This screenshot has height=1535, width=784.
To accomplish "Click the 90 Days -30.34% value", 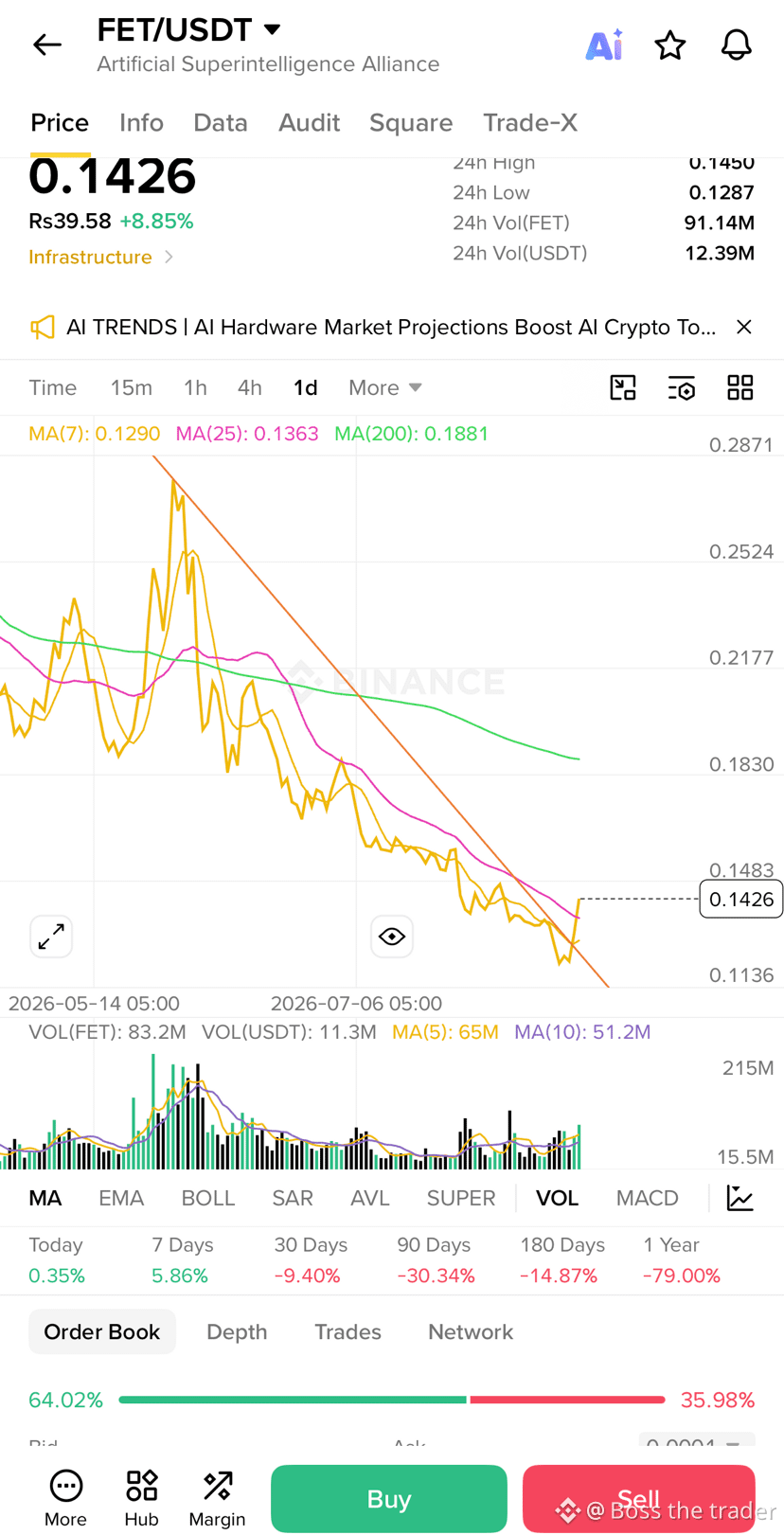I will [436, 1276].
